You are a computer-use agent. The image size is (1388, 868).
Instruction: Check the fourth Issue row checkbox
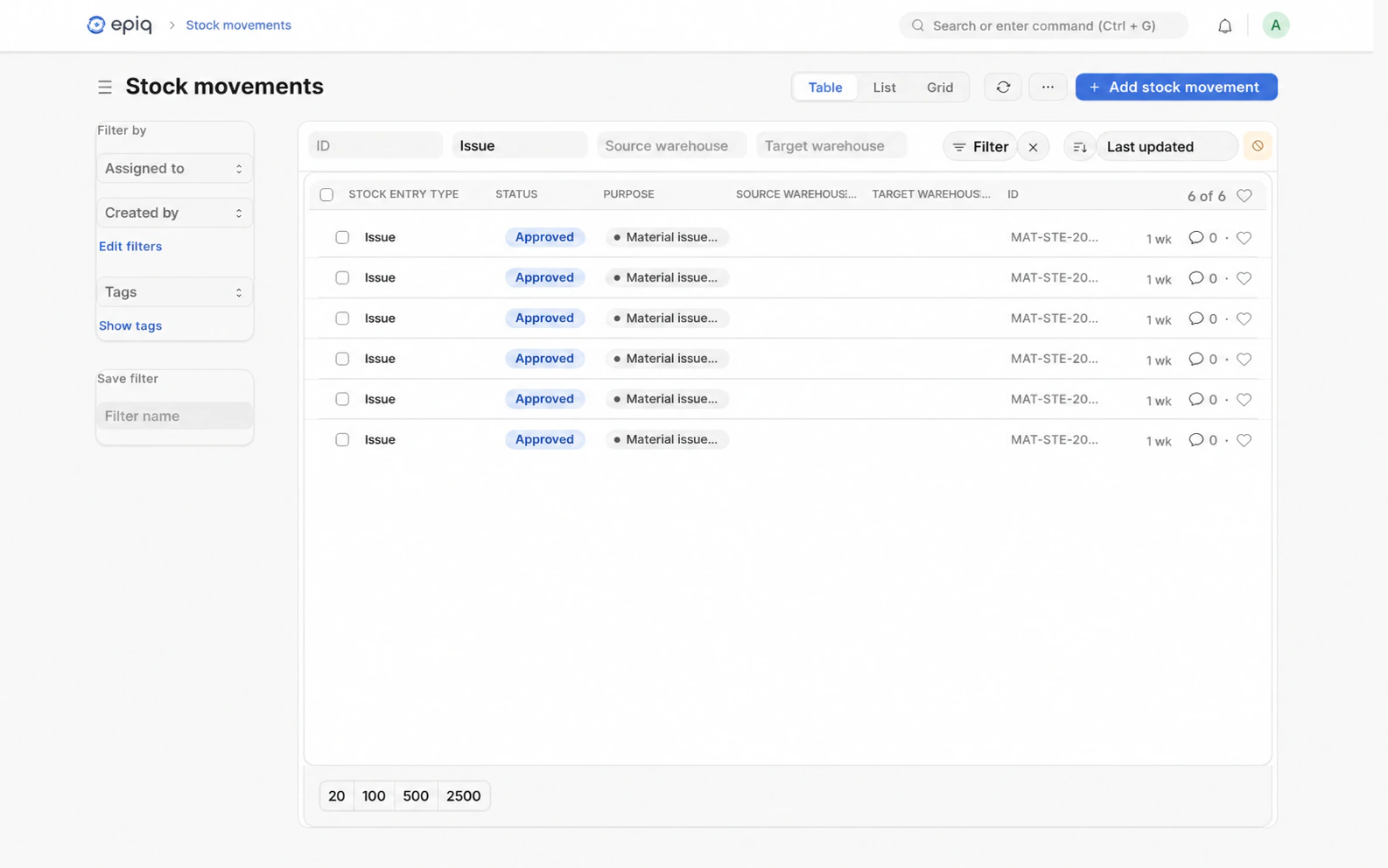point(342,359)
